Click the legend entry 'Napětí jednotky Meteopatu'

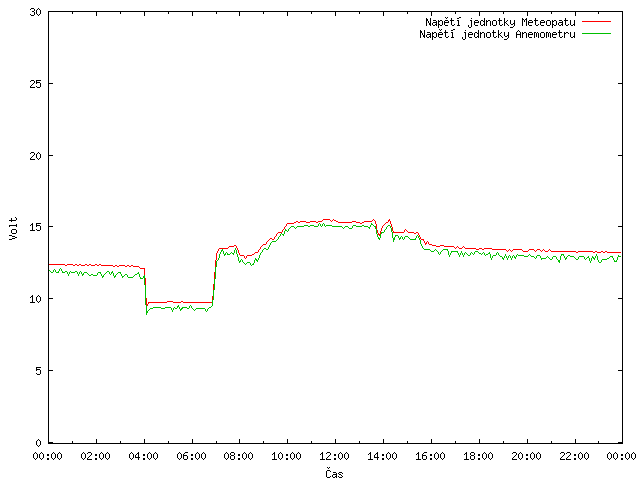point(500,22)
